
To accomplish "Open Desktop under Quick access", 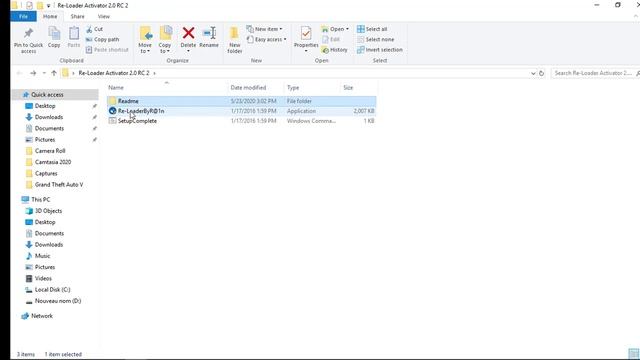I will pos(45,106).
